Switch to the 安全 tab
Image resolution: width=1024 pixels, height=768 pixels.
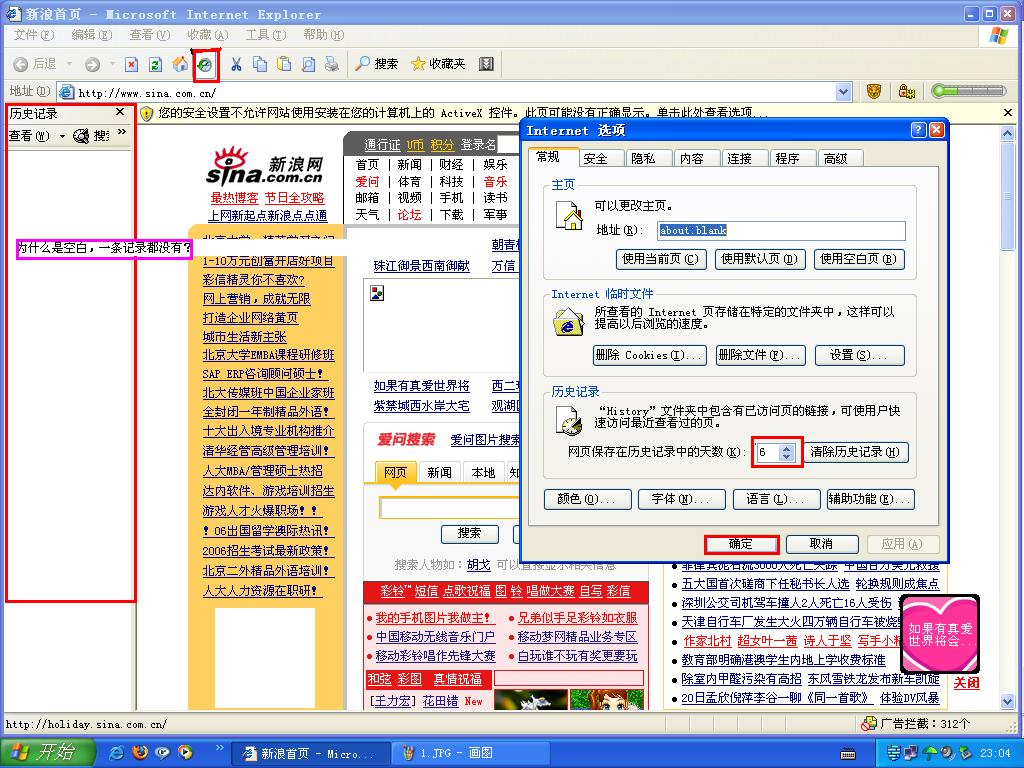tap(596, 158)
